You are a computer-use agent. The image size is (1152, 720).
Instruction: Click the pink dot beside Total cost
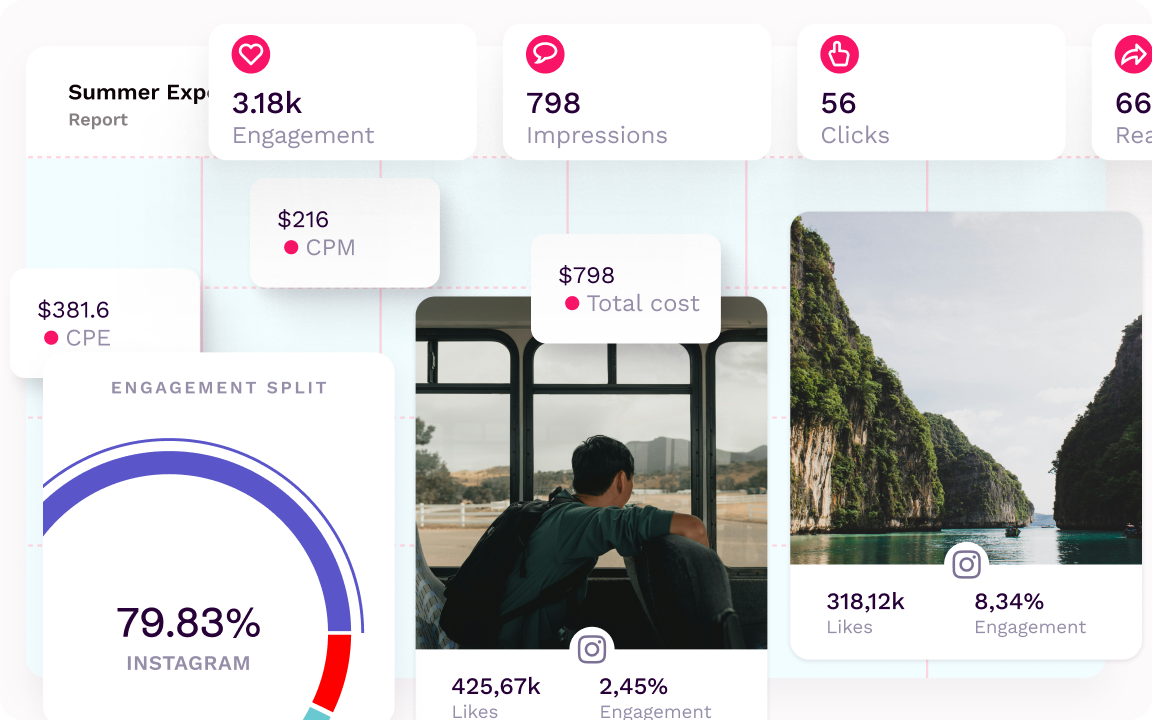[x=572, y=303]
